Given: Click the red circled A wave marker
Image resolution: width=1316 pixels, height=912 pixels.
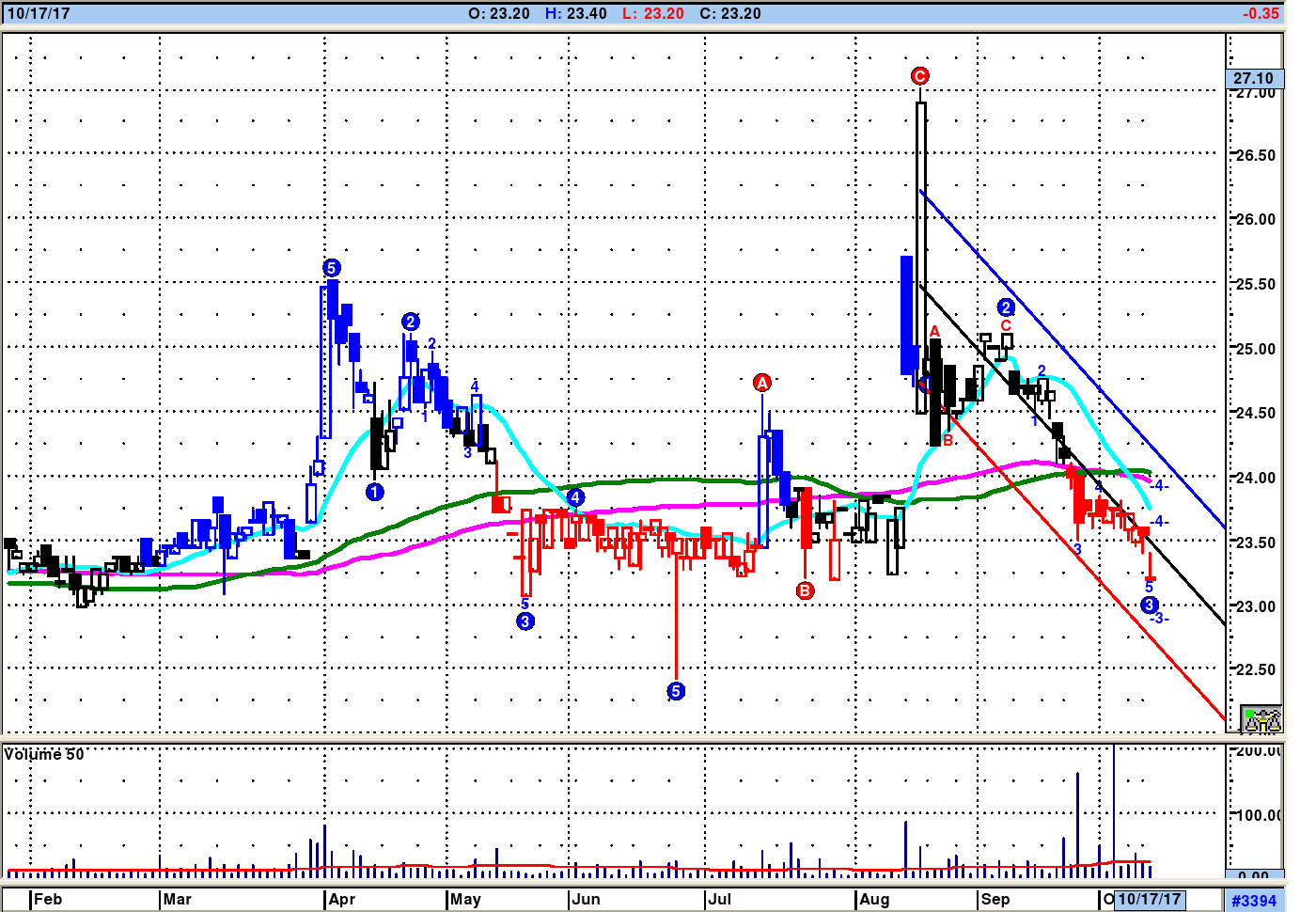Looking at the screenshot, I should [762, 383].
